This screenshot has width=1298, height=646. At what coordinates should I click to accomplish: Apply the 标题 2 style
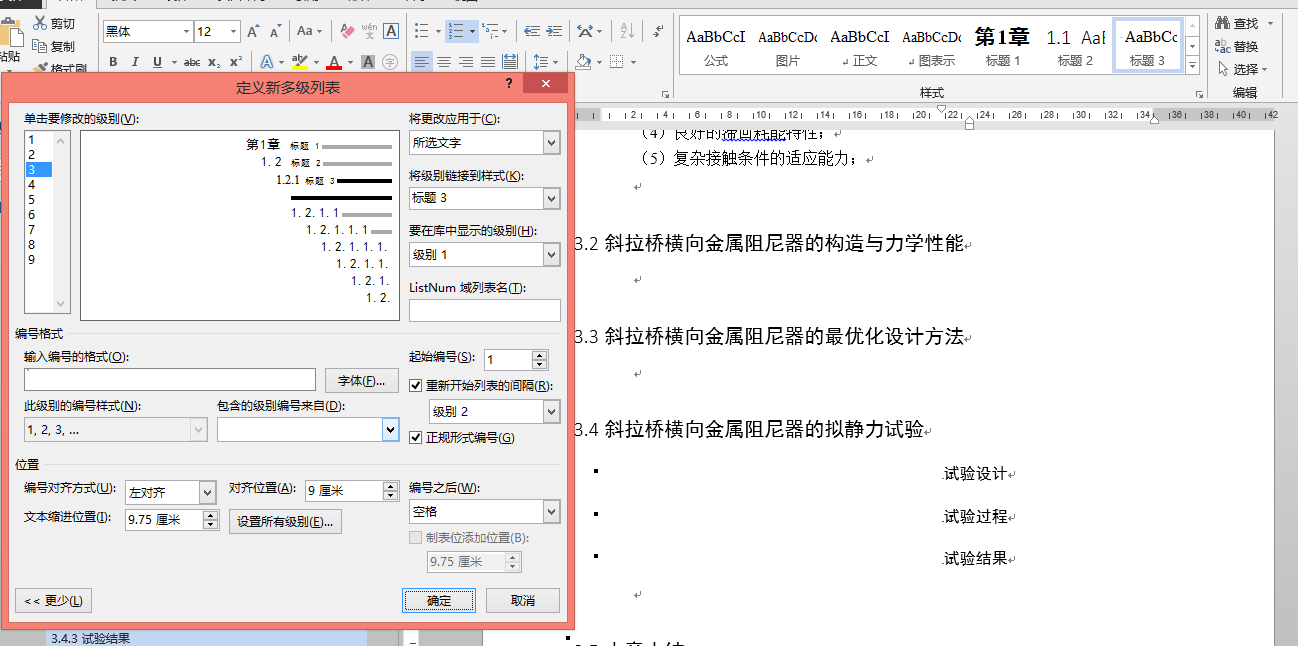point(1075,45)
